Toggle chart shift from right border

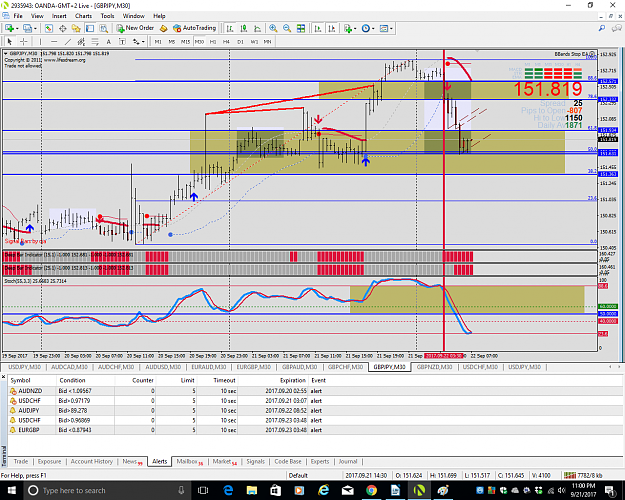332,28
